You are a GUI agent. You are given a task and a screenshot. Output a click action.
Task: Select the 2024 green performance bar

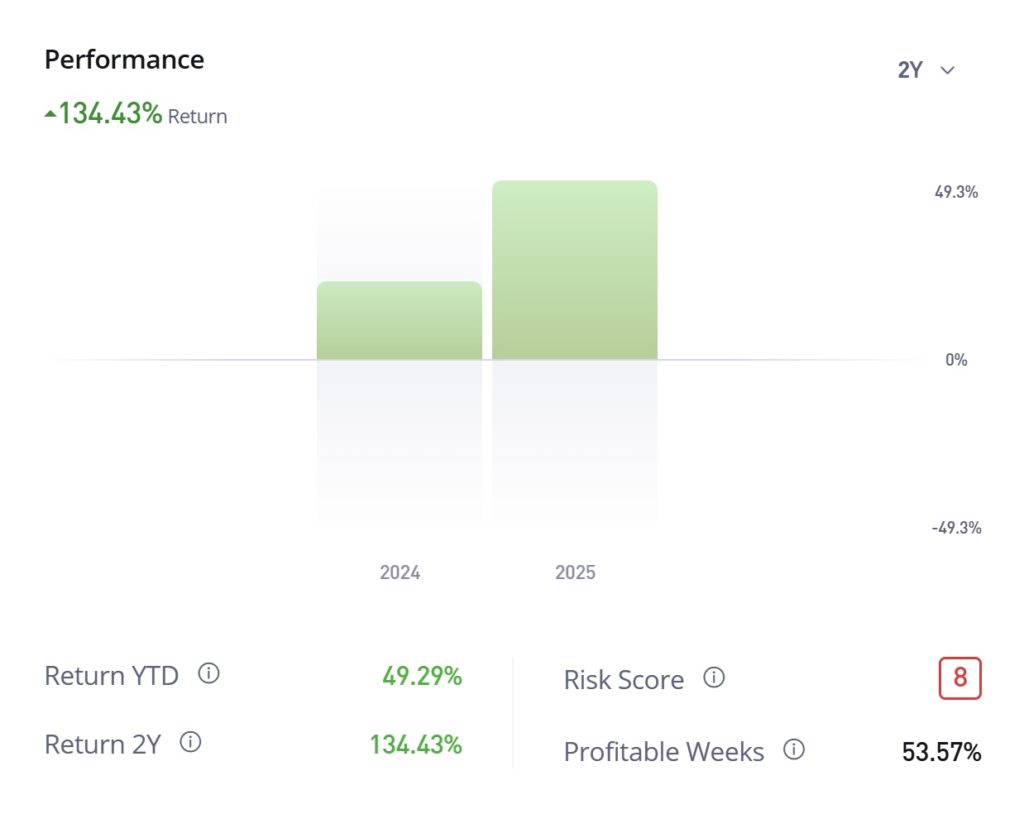click(399, 320)
